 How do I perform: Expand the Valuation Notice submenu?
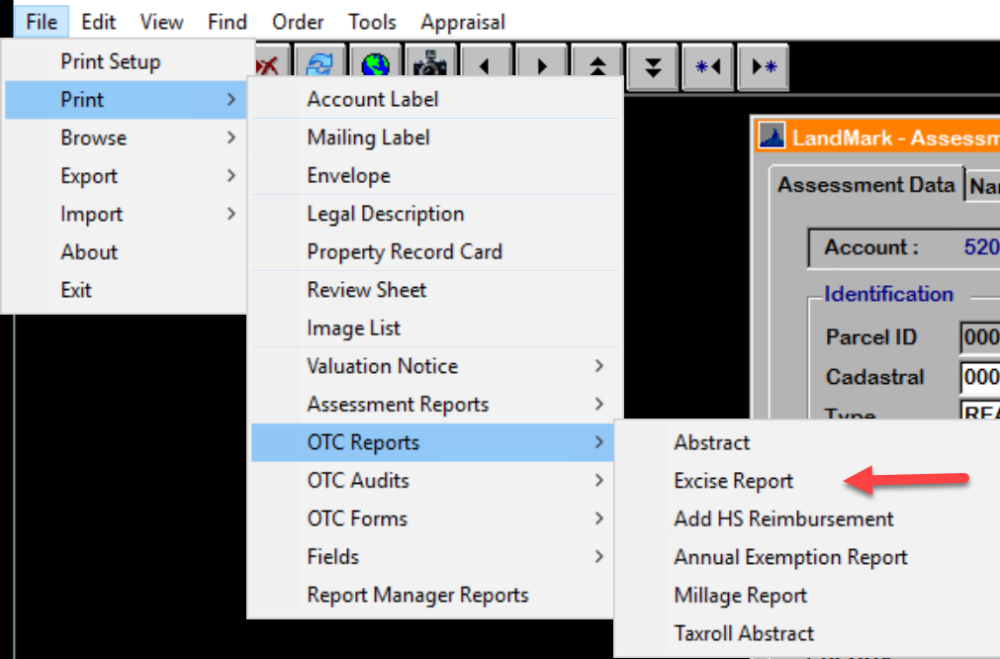(x=381, y=366)
